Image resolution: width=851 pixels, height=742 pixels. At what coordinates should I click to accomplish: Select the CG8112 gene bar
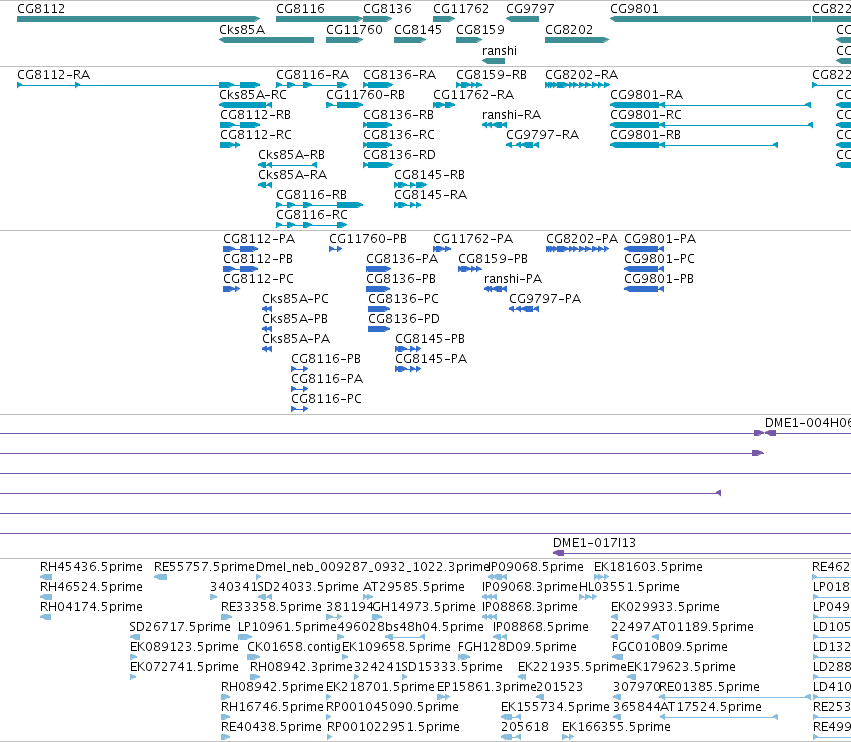138,19
